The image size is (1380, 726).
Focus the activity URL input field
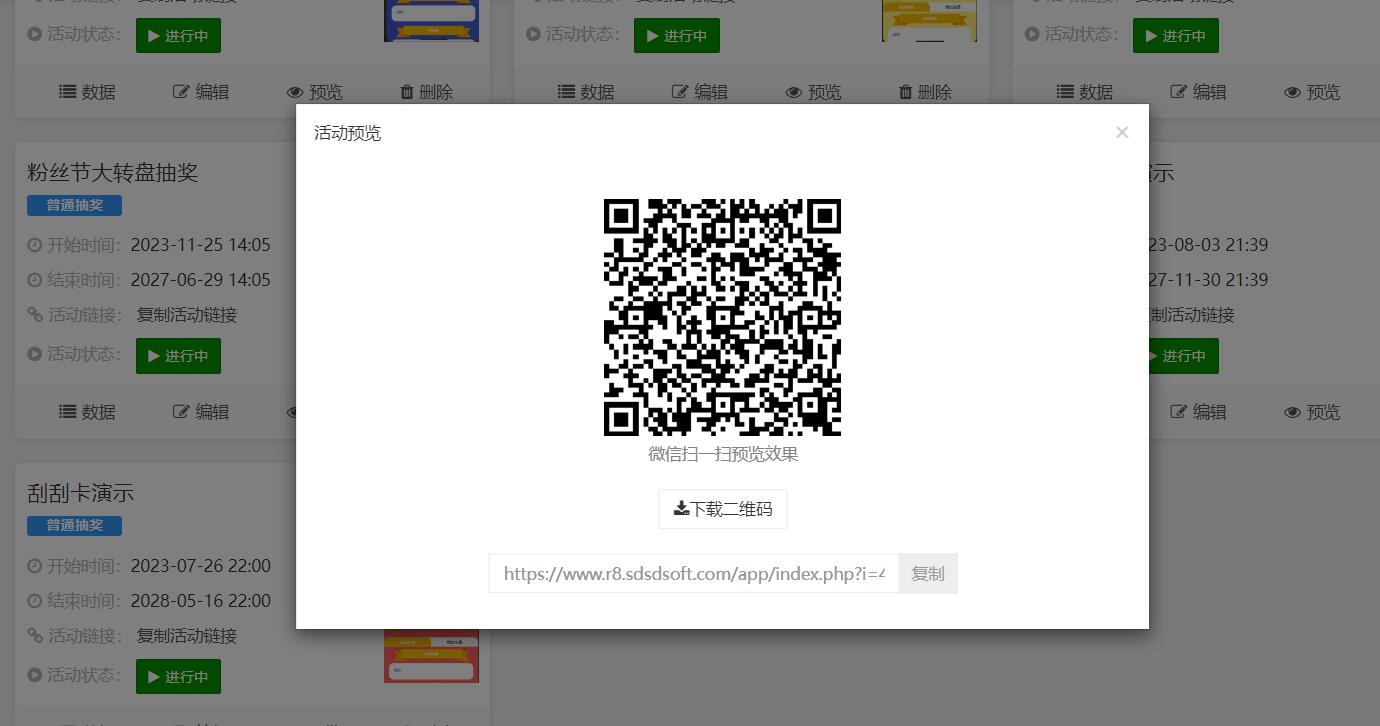694,574
